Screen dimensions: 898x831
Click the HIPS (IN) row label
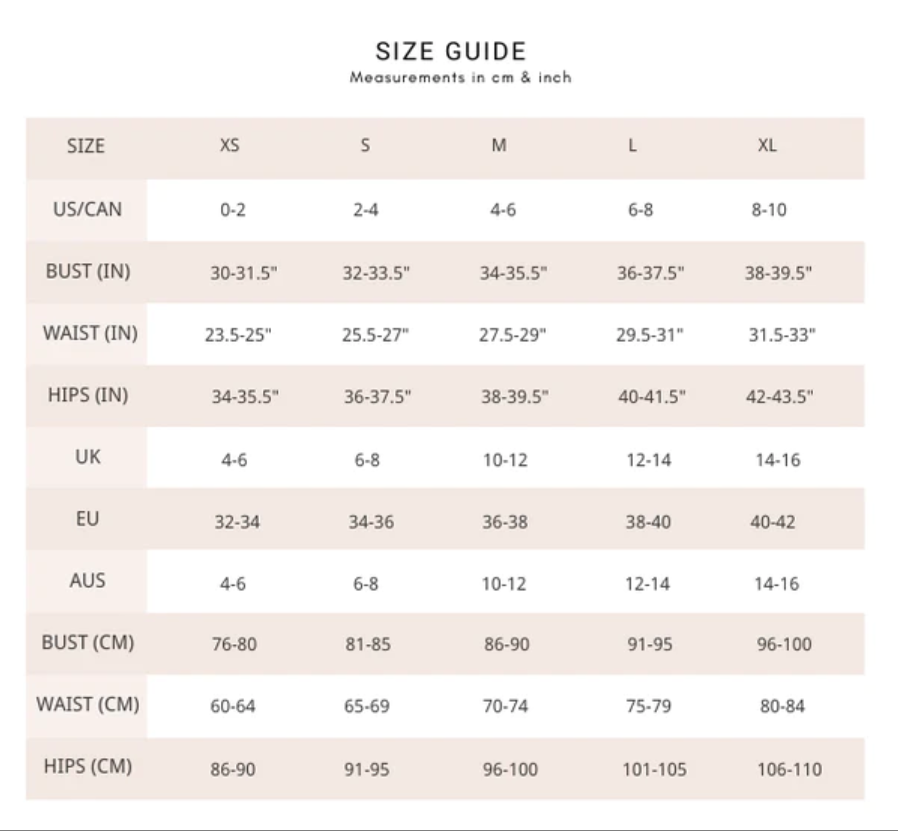[88, 395]
